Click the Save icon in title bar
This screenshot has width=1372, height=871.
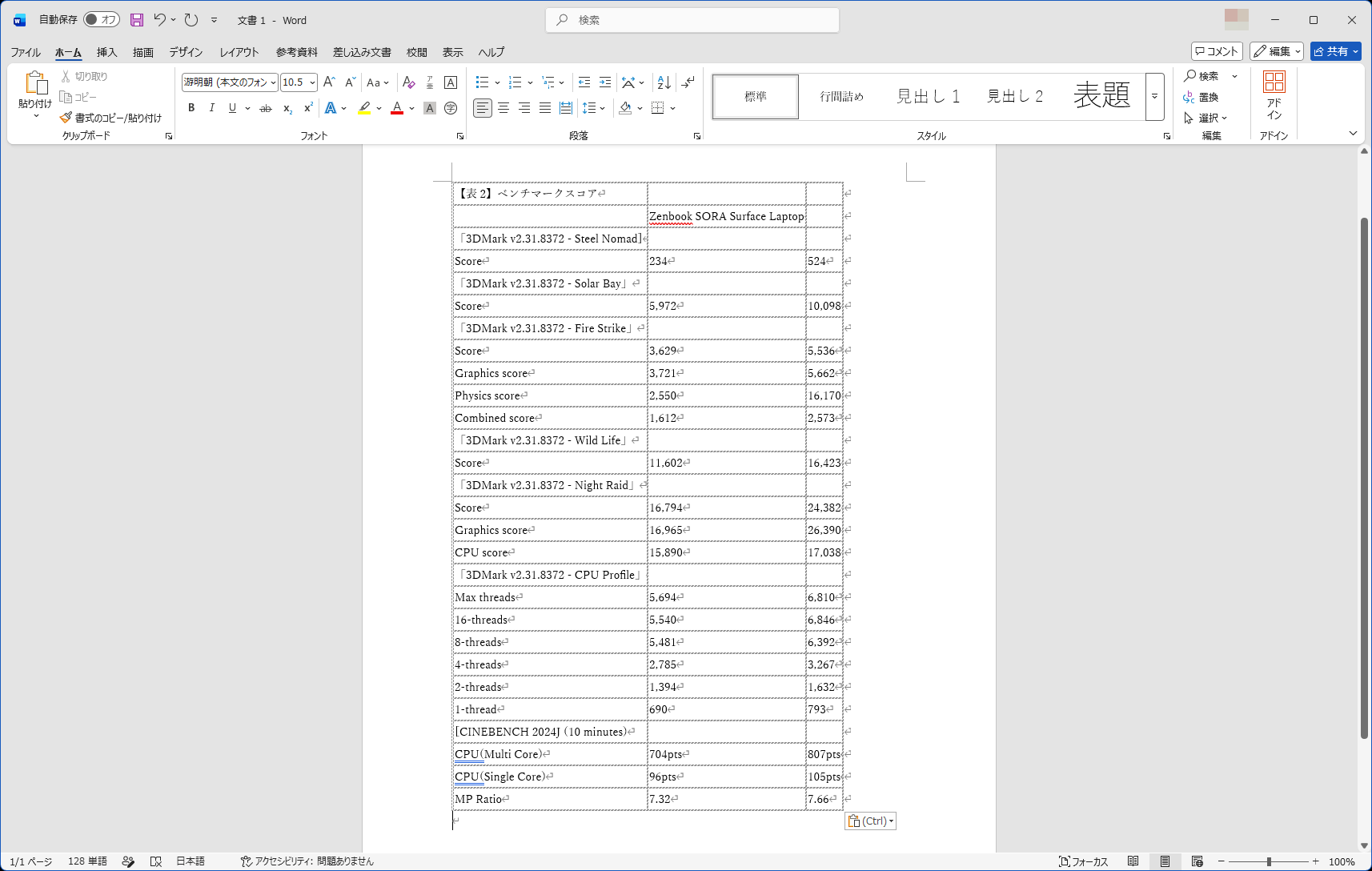click(x=137, y=20)
